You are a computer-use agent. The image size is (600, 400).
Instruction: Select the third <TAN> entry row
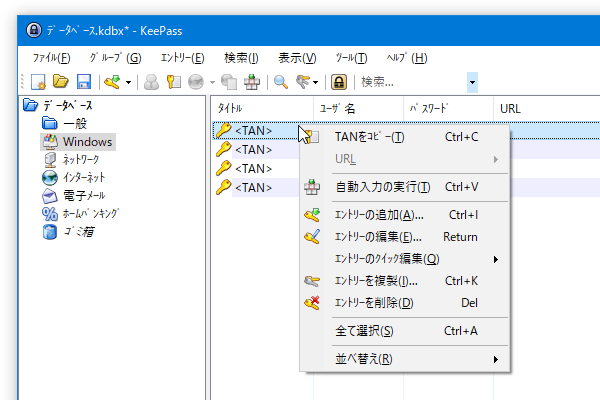pyautogui.click(x=253, y=169)
